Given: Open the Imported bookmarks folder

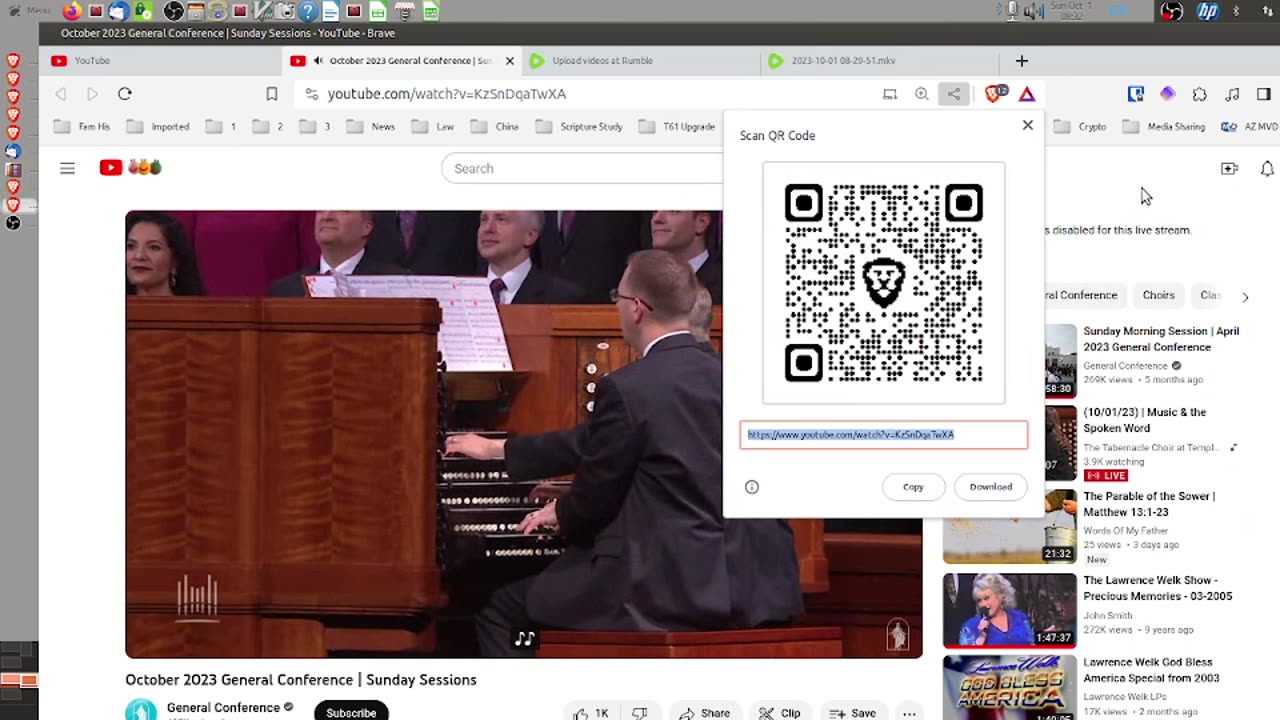Looking at the screenshot, I should click(x=160, y=127).
